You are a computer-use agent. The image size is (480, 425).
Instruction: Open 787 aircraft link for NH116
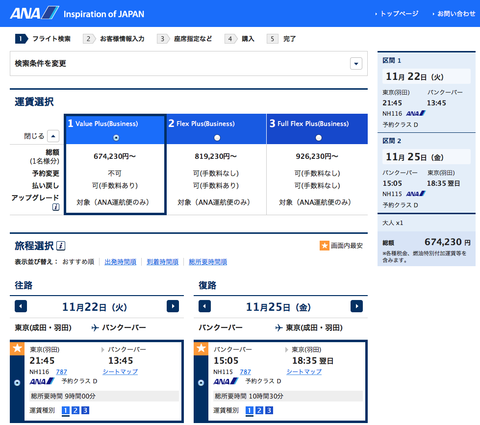click(61, 372)
